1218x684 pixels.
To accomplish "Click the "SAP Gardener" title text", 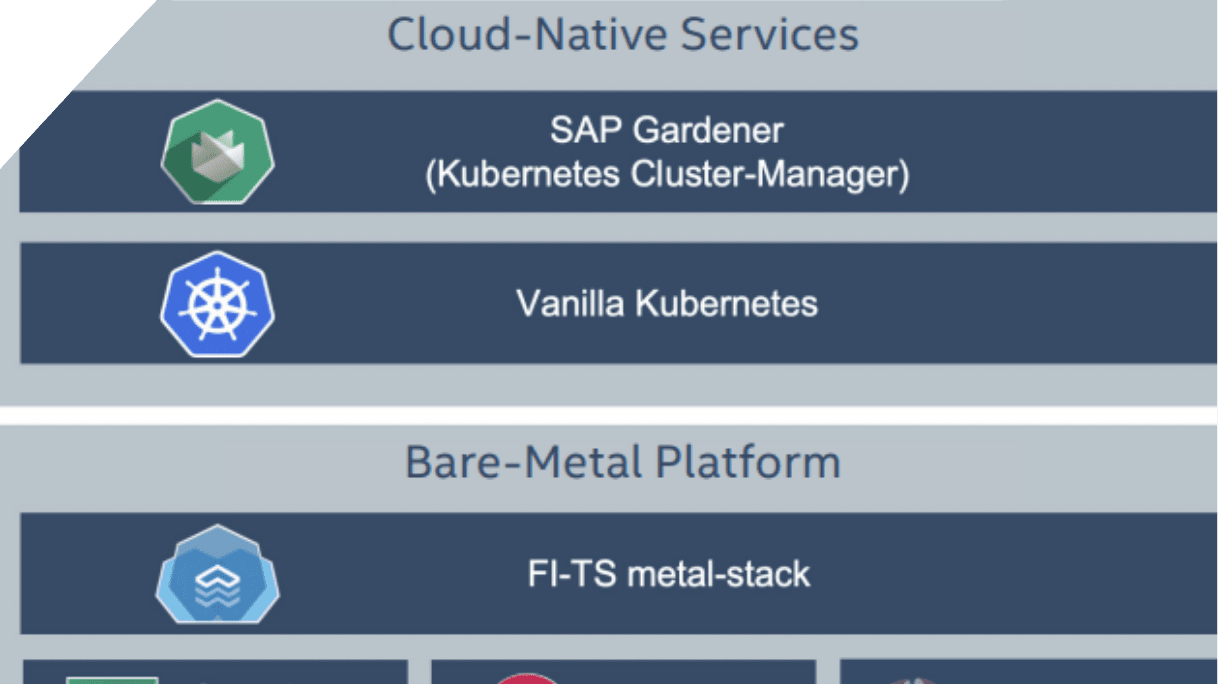I will (x=667, y=130).
